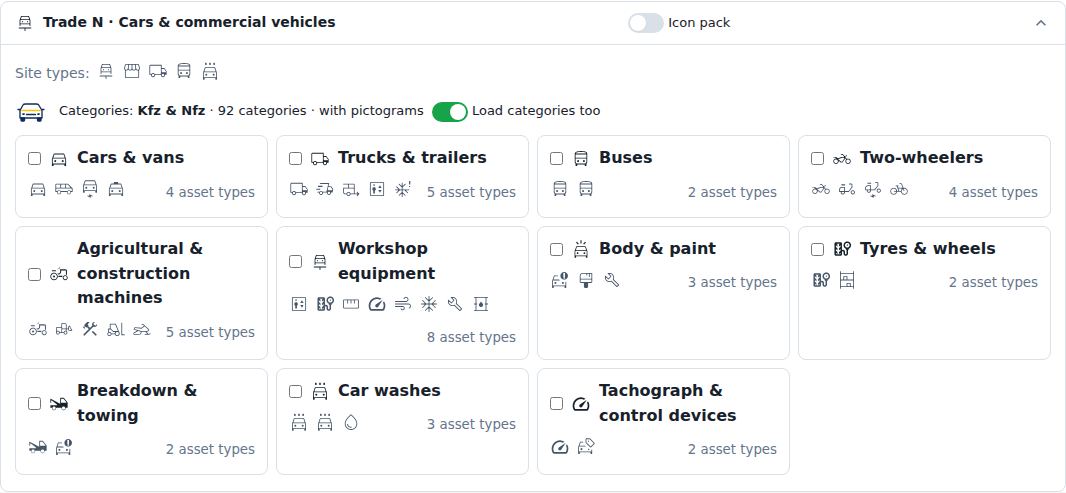Click the car with tag icon in Tachograph card
Viewport: 1066px width, 493px height.
point(586,447)
